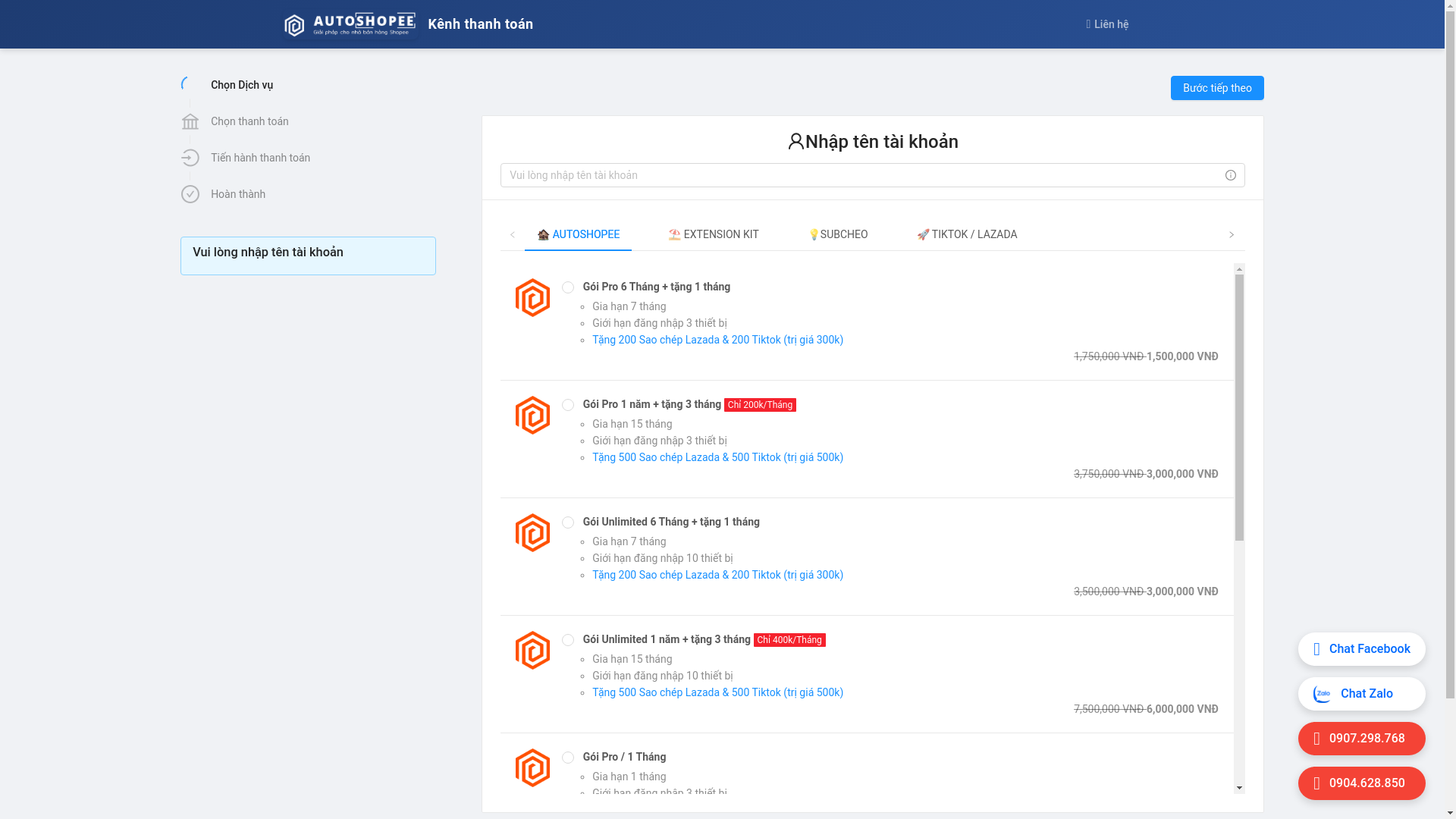Click the package list scrollbar thumb
Screen dimensions: 1456x819
click(1239, 408)
